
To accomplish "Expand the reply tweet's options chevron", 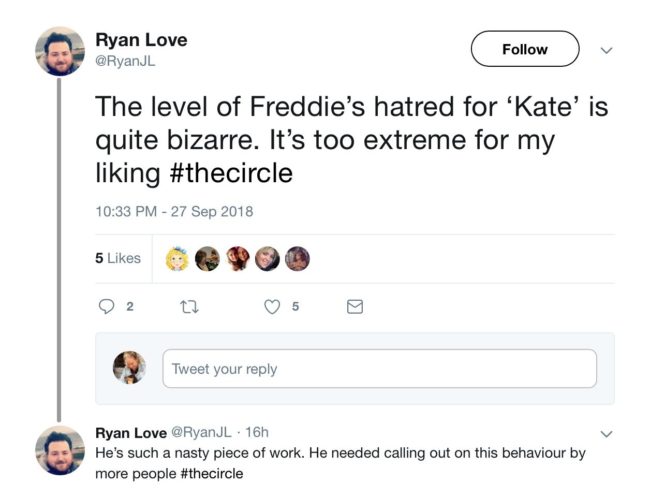I will tap(604, 433).
